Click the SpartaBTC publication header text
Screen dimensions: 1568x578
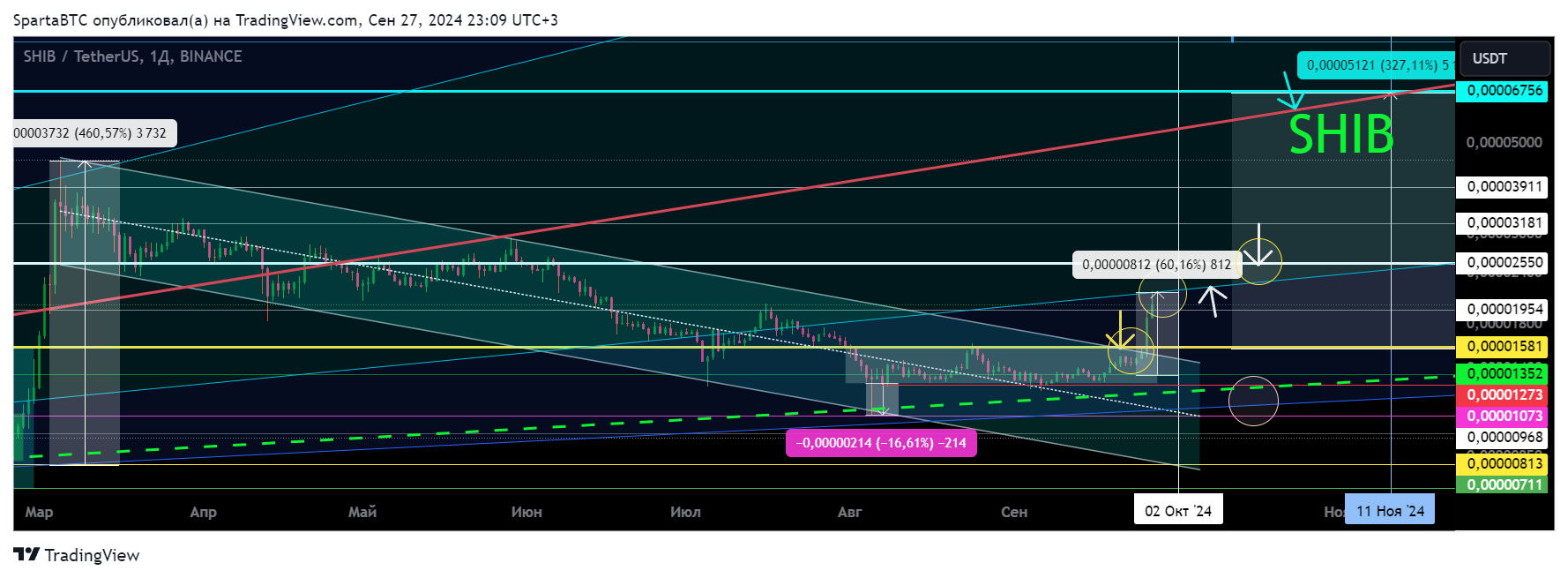click(x=286, y=20)
